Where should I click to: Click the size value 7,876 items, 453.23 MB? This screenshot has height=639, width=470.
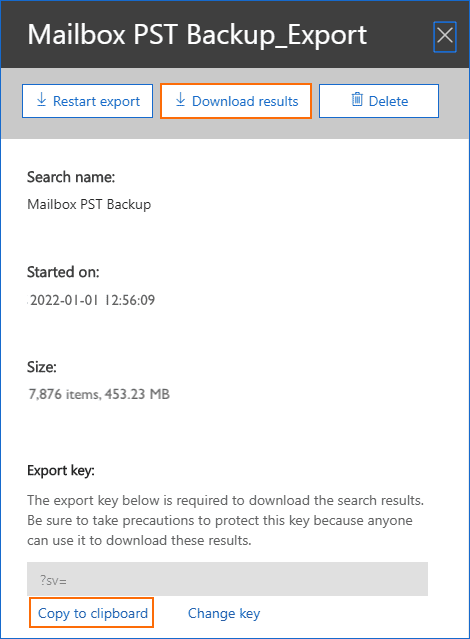(99, 394)
